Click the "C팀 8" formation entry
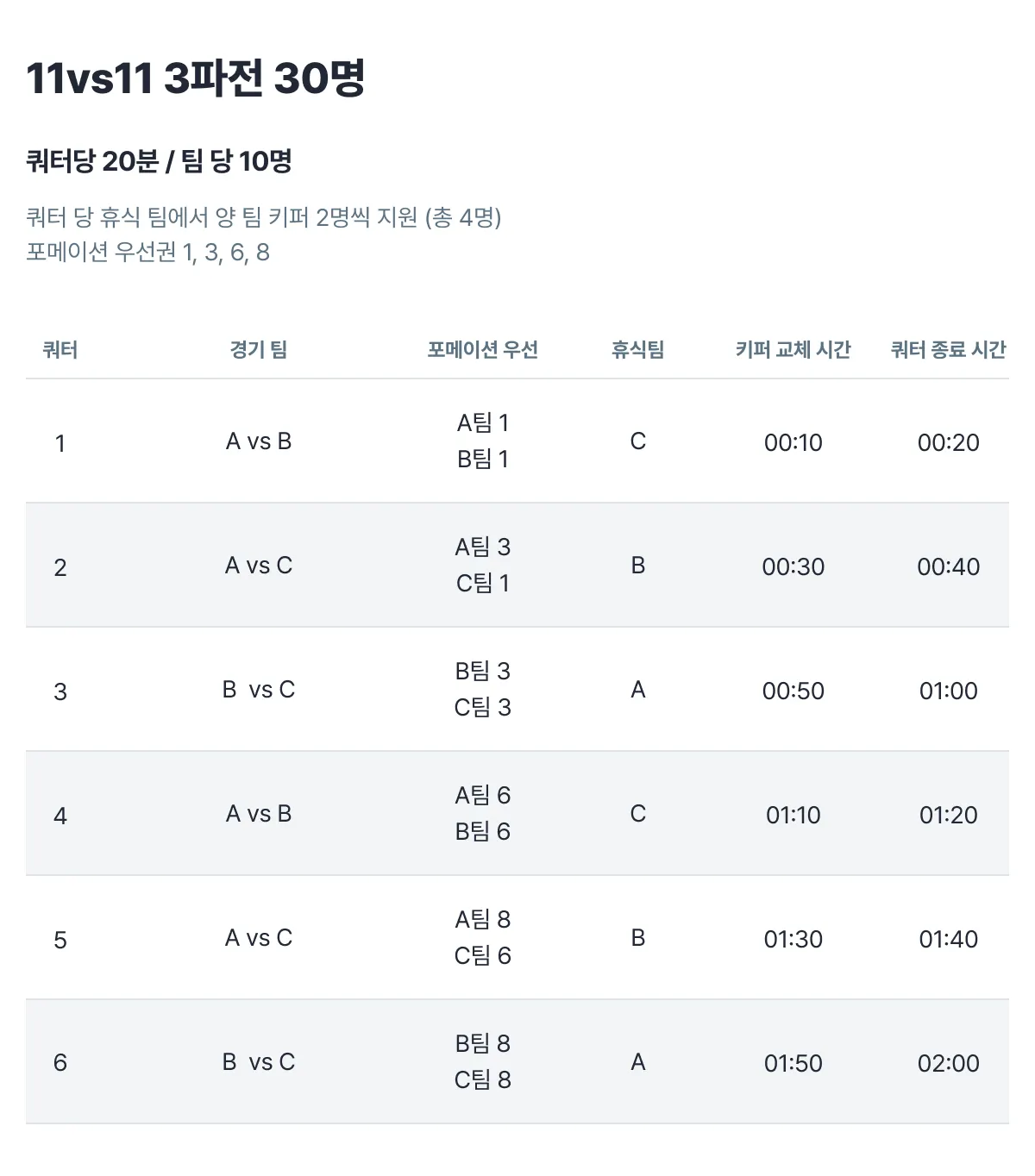 483,1079
